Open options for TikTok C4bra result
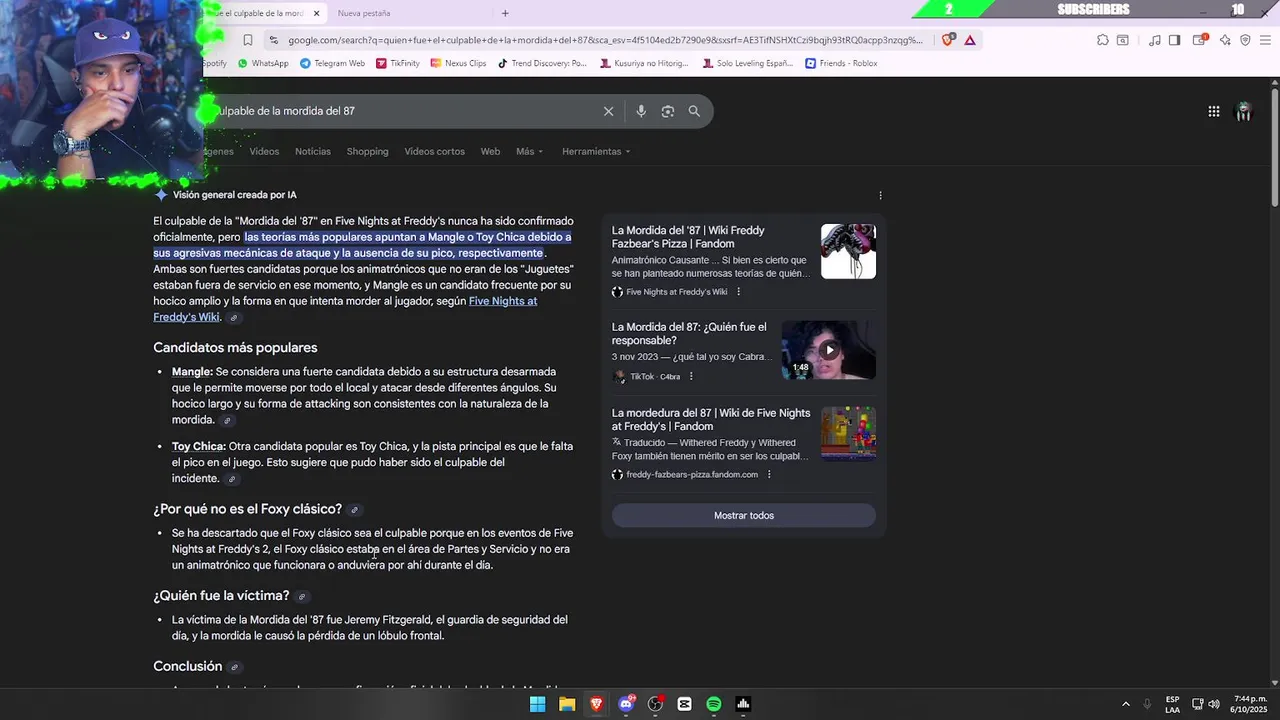 (691, 377)
